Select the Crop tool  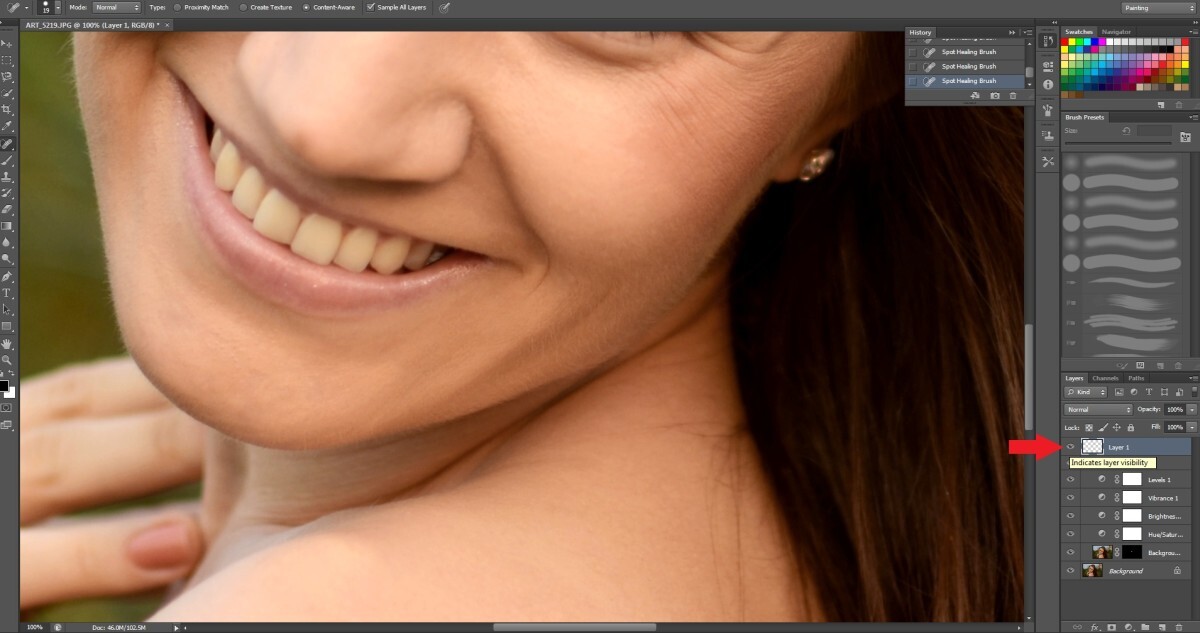[6, 110]
